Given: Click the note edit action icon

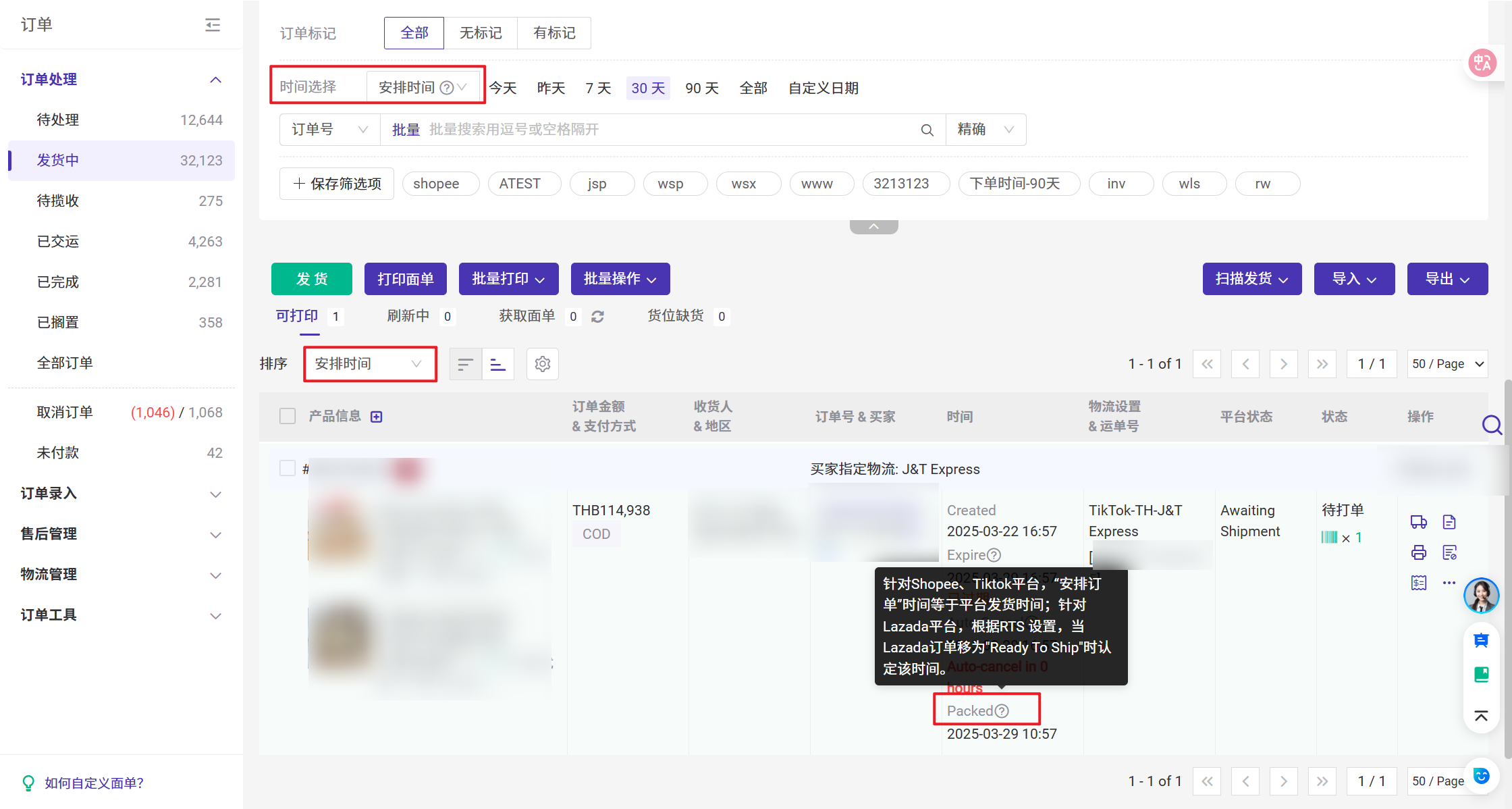Looking at the screenshot, I should click(x=1449, y=552).
